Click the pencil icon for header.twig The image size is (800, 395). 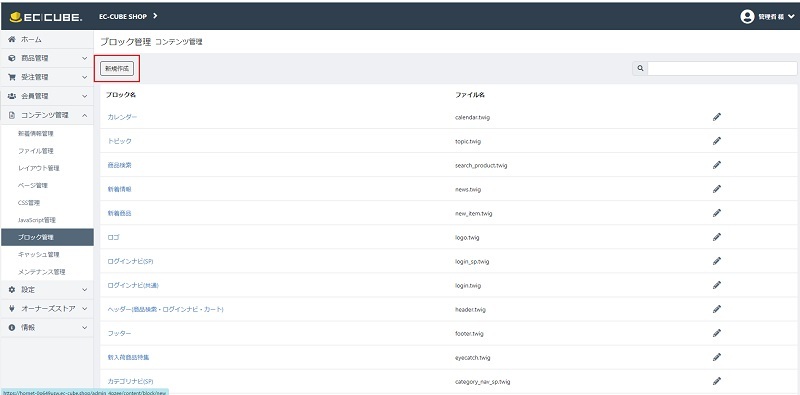pyautogui.click(x=717, y=309)
